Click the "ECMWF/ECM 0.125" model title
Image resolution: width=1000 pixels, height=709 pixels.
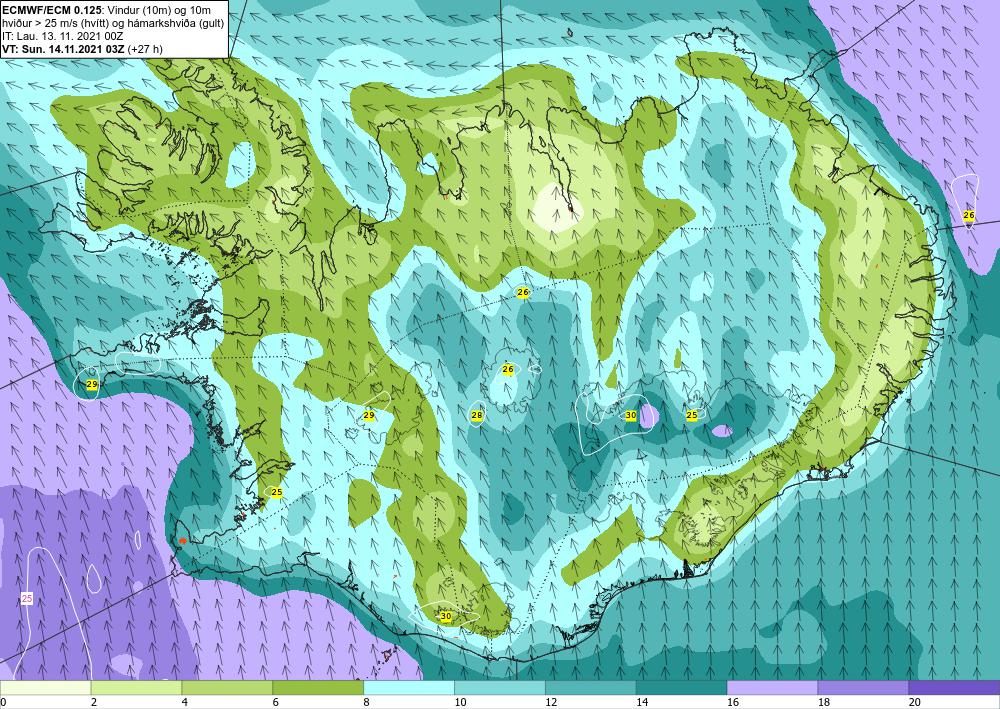click(50, 10)
